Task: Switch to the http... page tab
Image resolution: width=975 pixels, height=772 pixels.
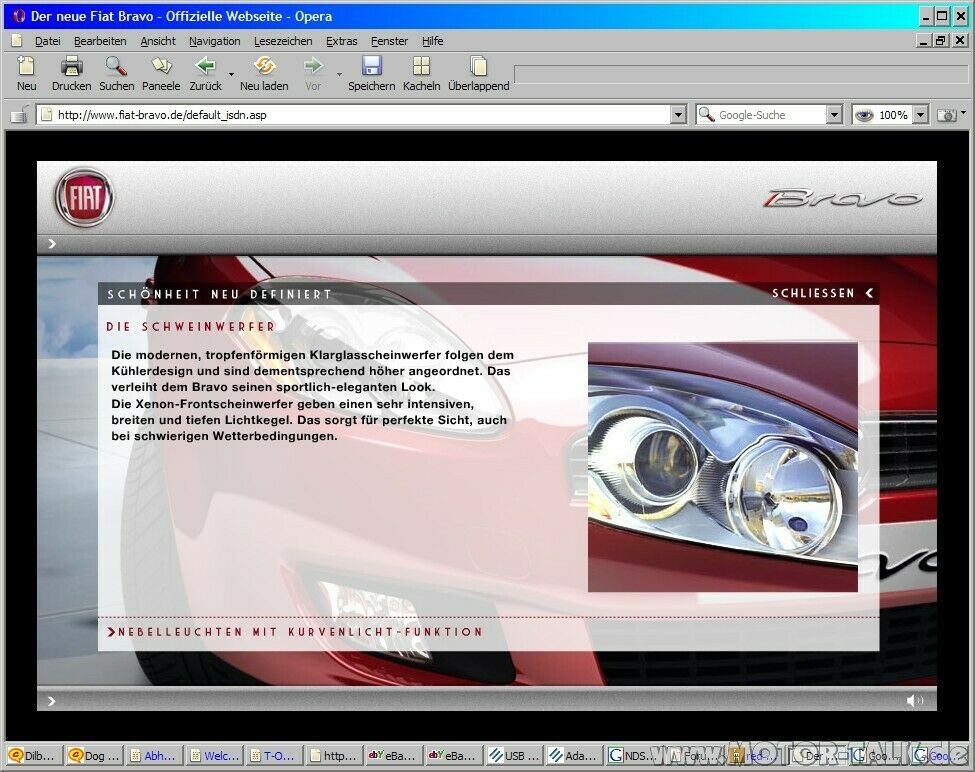Action: pos(333,756)
